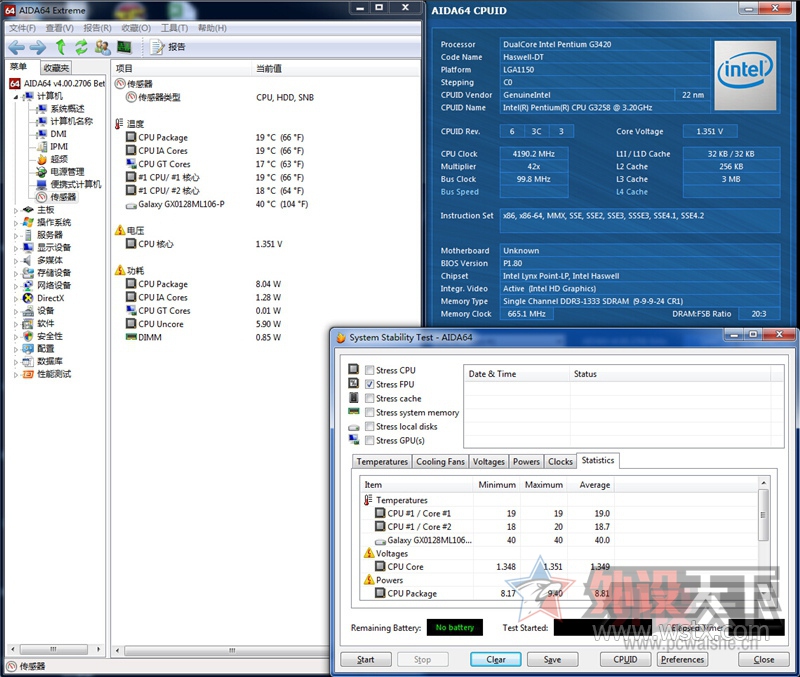Expand the 主板 motherboard tree node
The width and height of the screenshot is (800, 677).
(15, 210)
